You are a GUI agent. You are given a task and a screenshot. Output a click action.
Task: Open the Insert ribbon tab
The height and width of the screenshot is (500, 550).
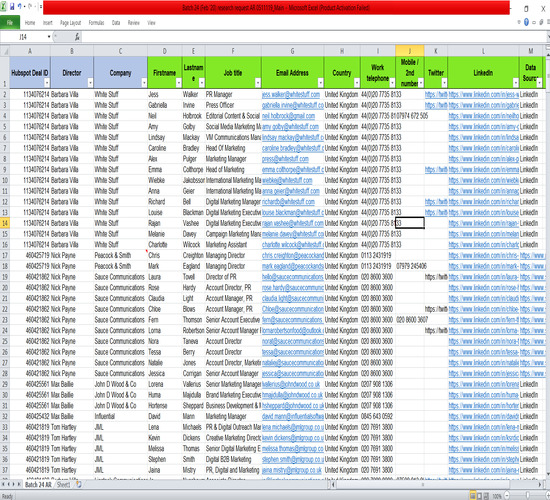point(48,22)
